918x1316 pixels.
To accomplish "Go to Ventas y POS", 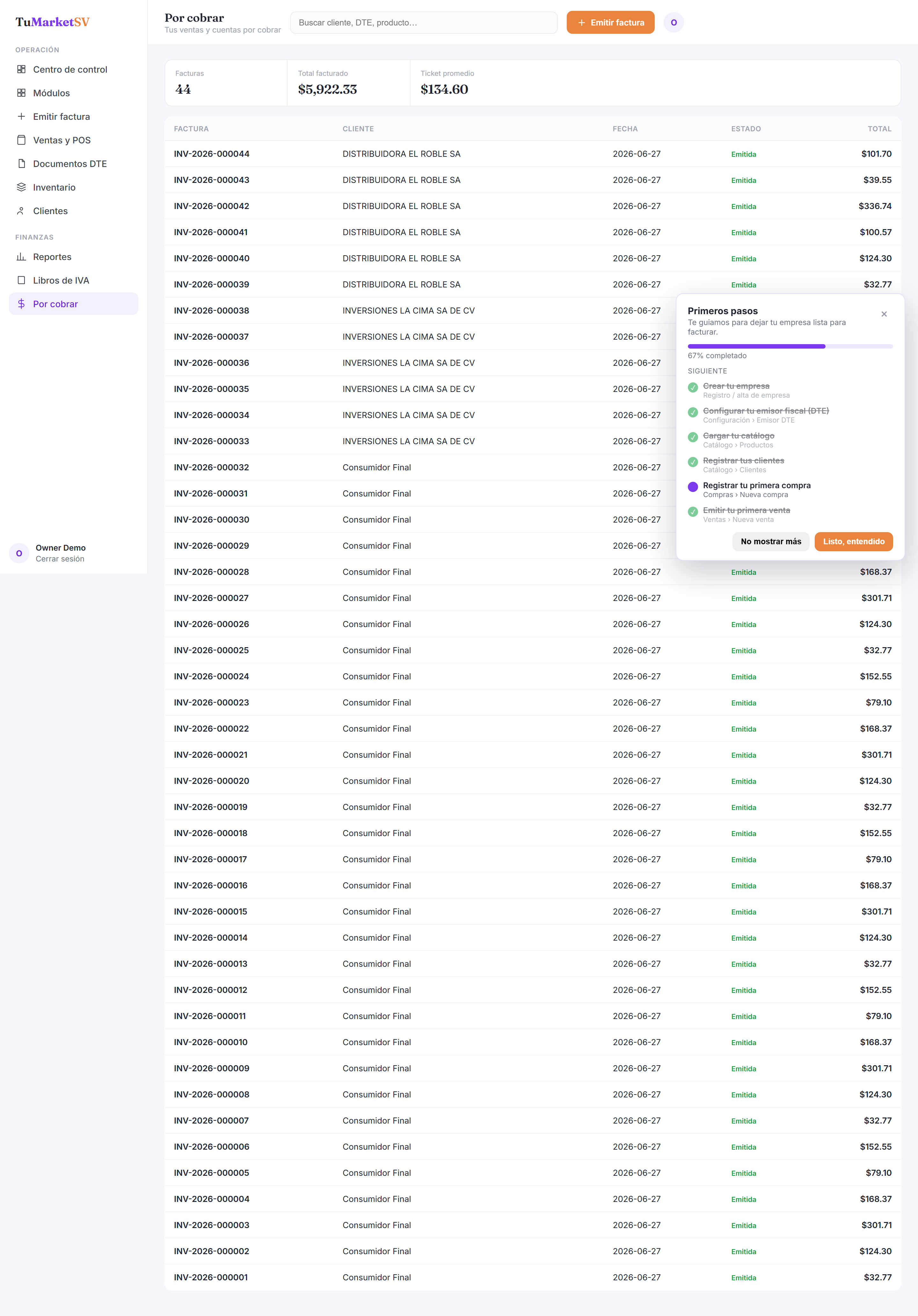I will [73, 140].
